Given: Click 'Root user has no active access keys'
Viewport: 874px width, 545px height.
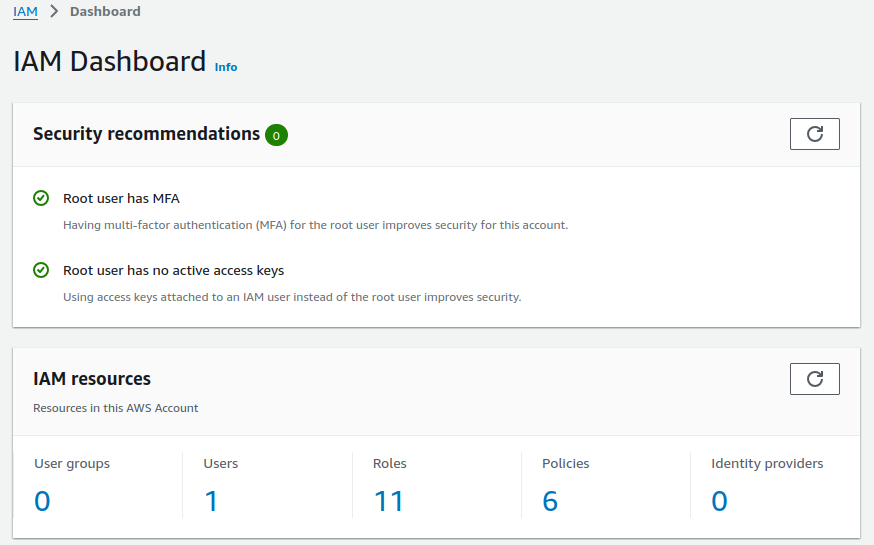Looking at the screenshot, I should (x=173, y=270).
